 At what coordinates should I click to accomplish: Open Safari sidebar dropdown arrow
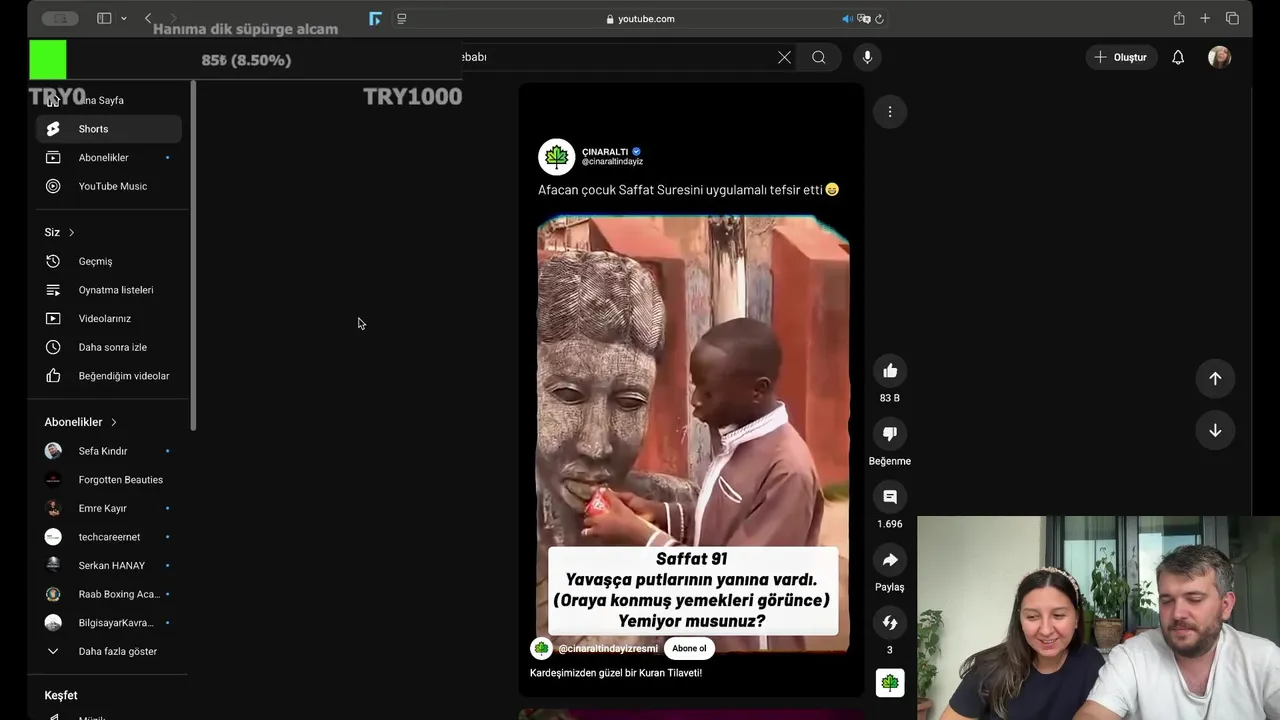pos(124,18)
